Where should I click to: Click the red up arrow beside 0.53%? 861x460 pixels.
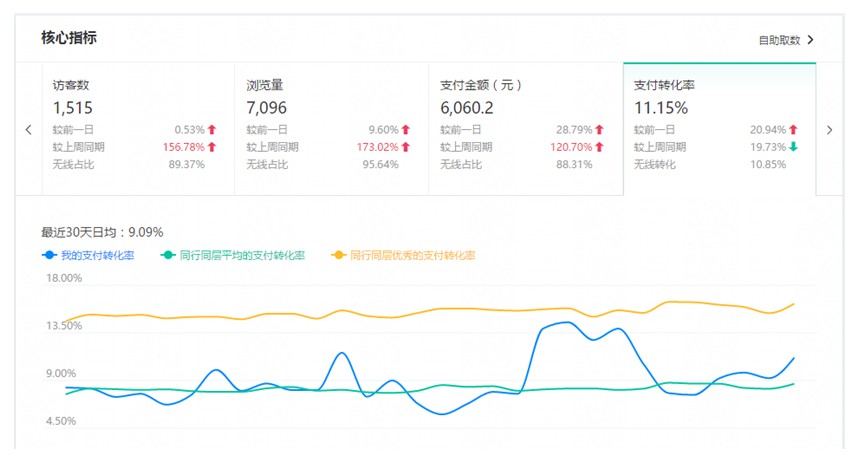click(212, 130)
